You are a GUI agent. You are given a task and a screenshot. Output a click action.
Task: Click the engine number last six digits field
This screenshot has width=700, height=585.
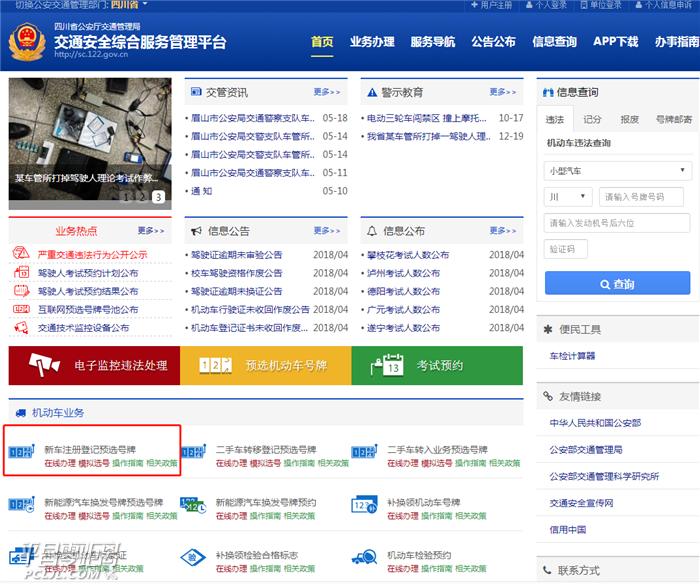617,223
